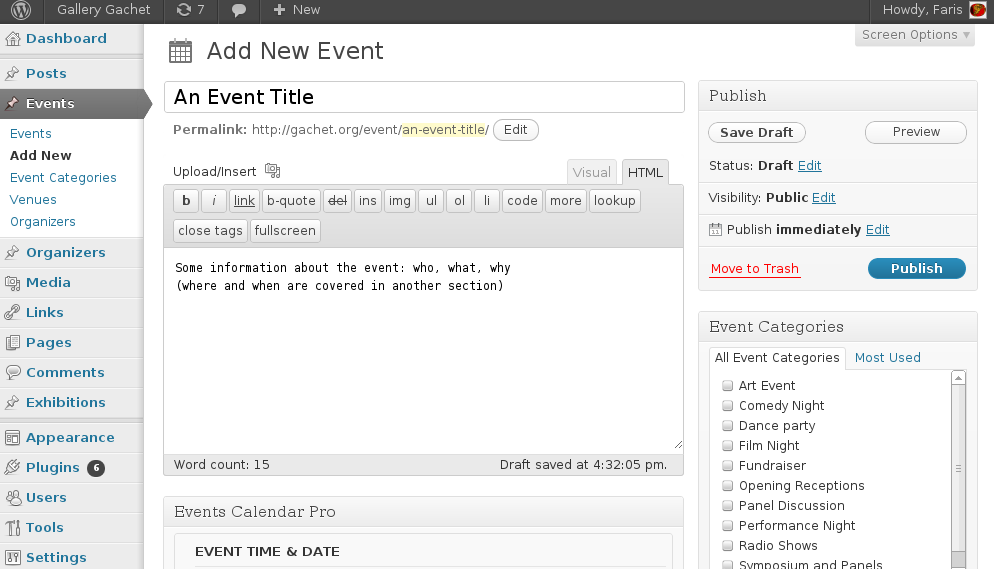Click the Dashboard house icon

pyautogui.click(x=13, y=39)
